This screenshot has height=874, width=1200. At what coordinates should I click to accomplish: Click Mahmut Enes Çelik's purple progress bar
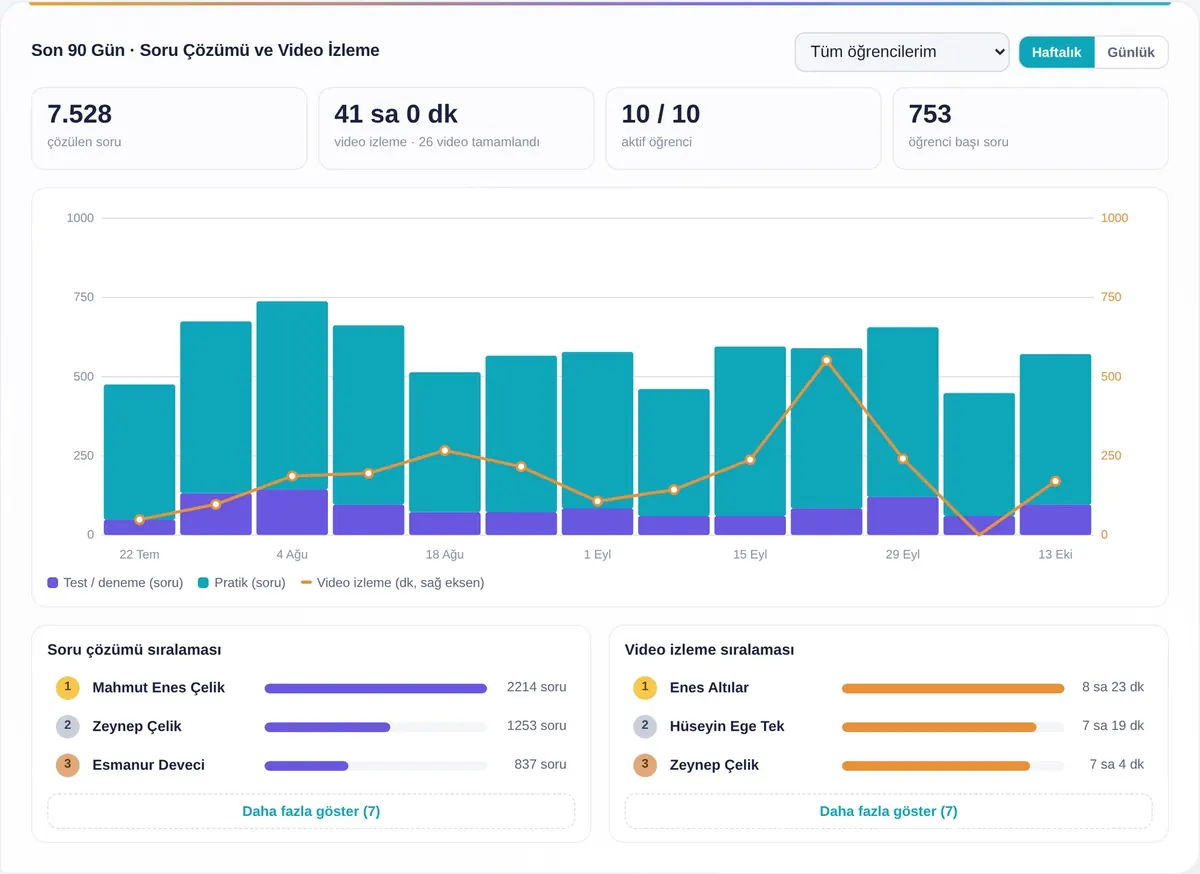coord(375,688)
